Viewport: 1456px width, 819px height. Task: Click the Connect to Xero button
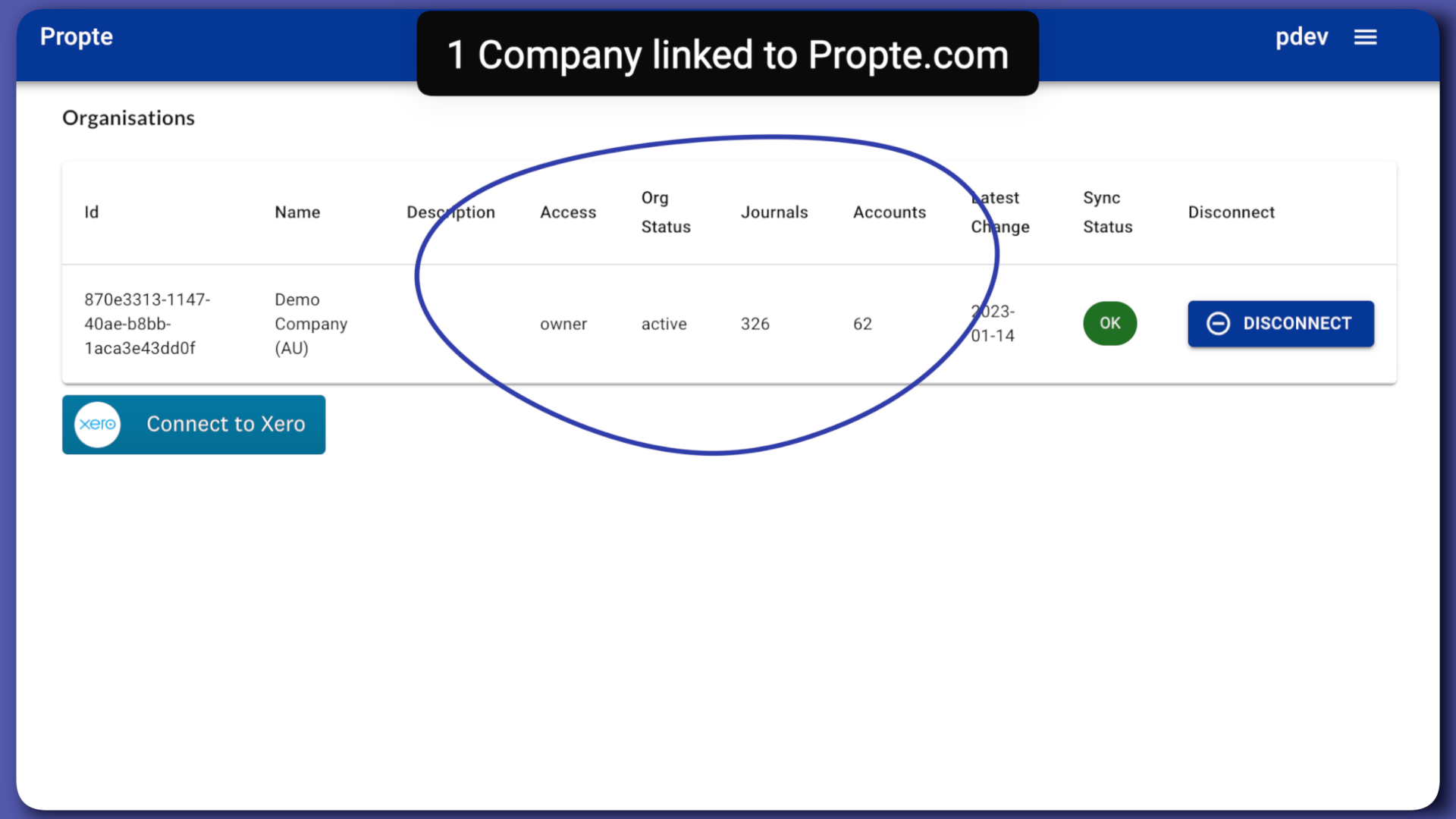pos(193,423)
